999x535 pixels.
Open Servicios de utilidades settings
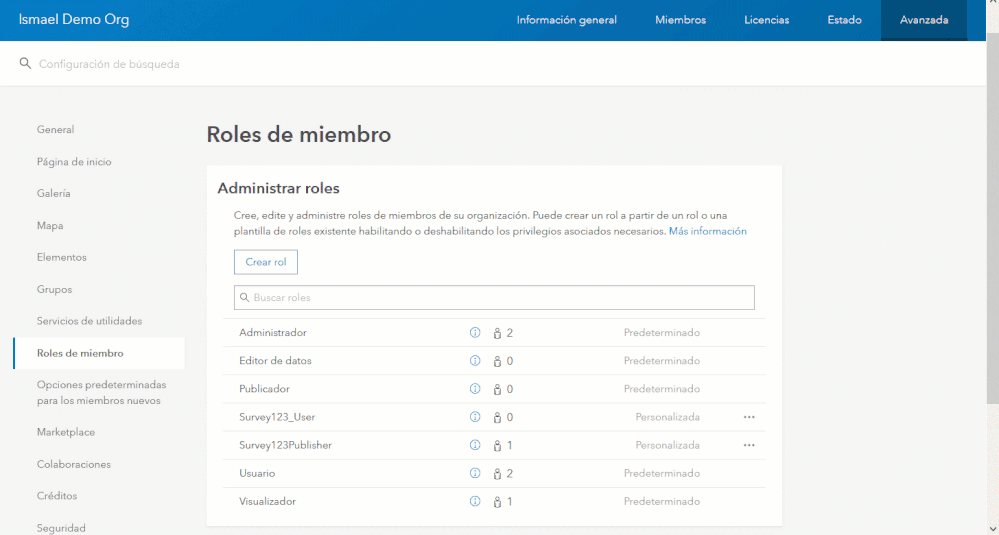click(89, 321)
